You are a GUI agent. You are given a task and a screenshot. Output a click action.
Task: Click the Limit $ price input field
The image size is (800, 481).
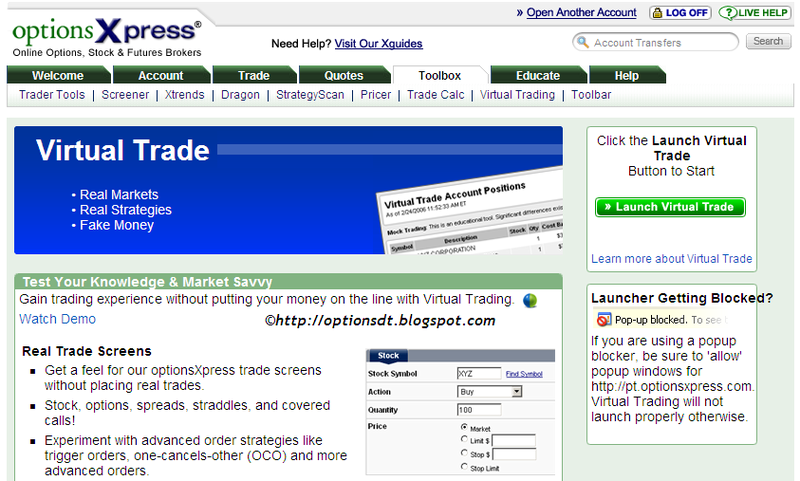[514, 441]
